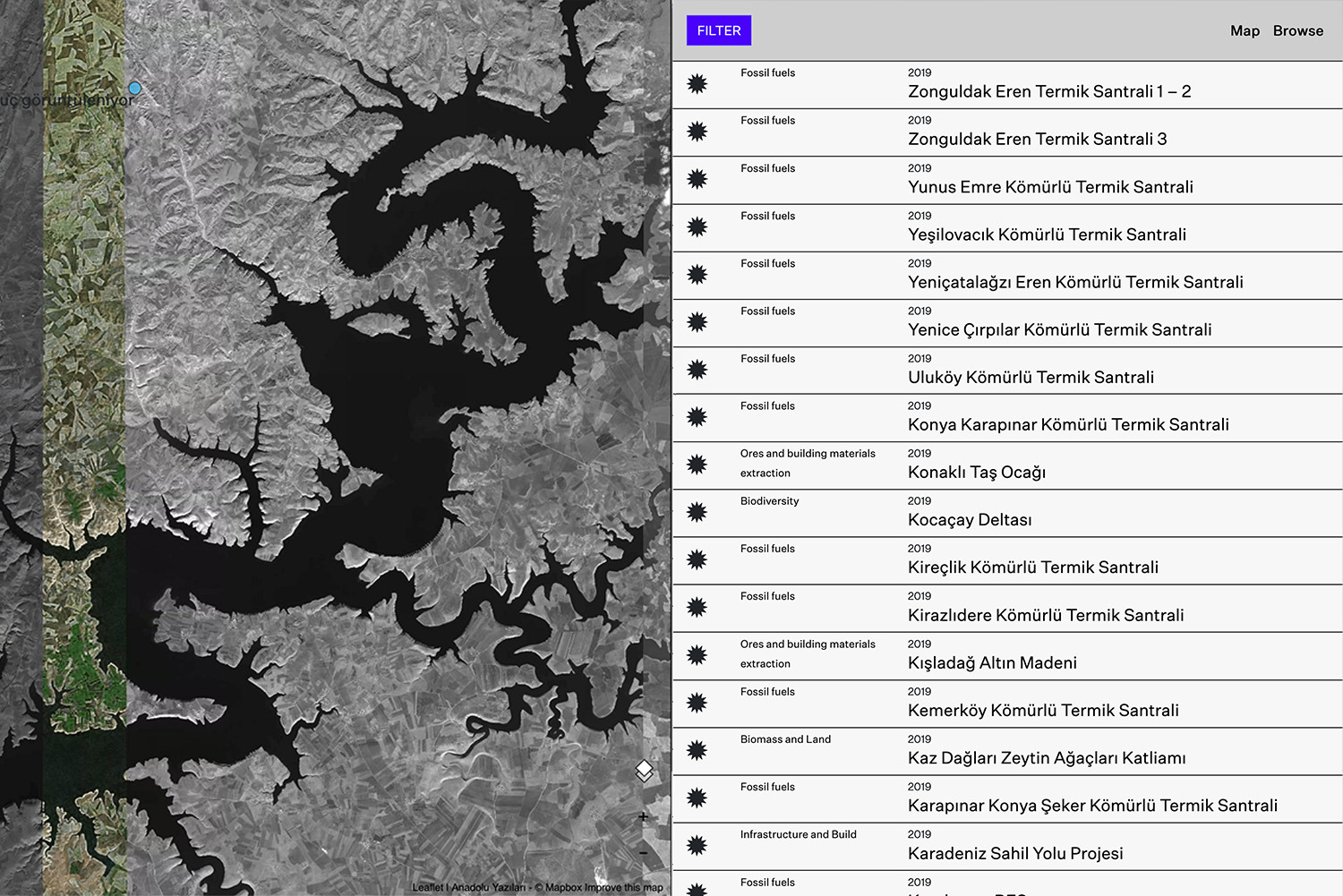
Task: Click star icon beside Zonguldak Eren Termik Santrali 3
Action: (697, 132)
